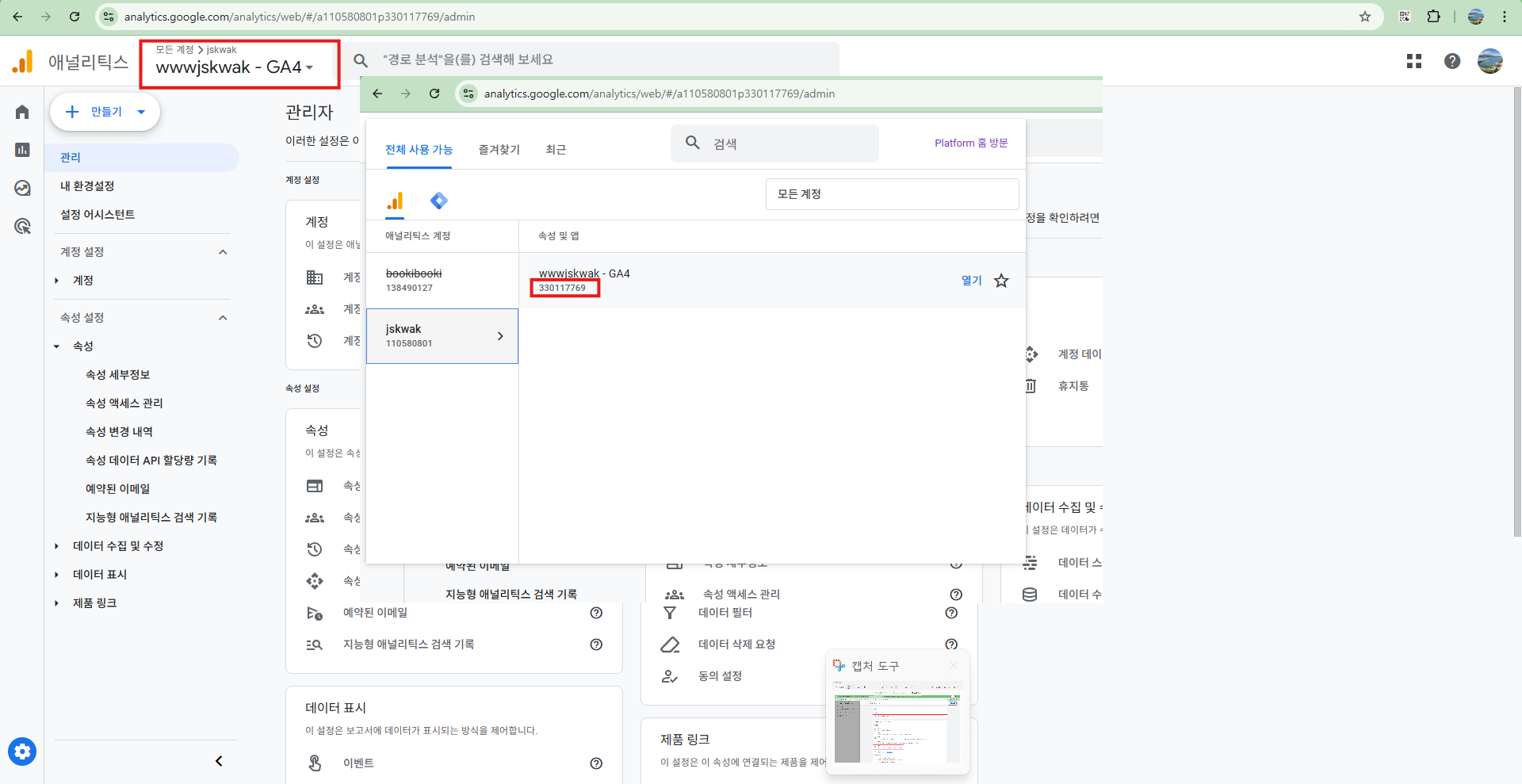
Task: Click the 검색 field in account picker
Action: point(774,143)
